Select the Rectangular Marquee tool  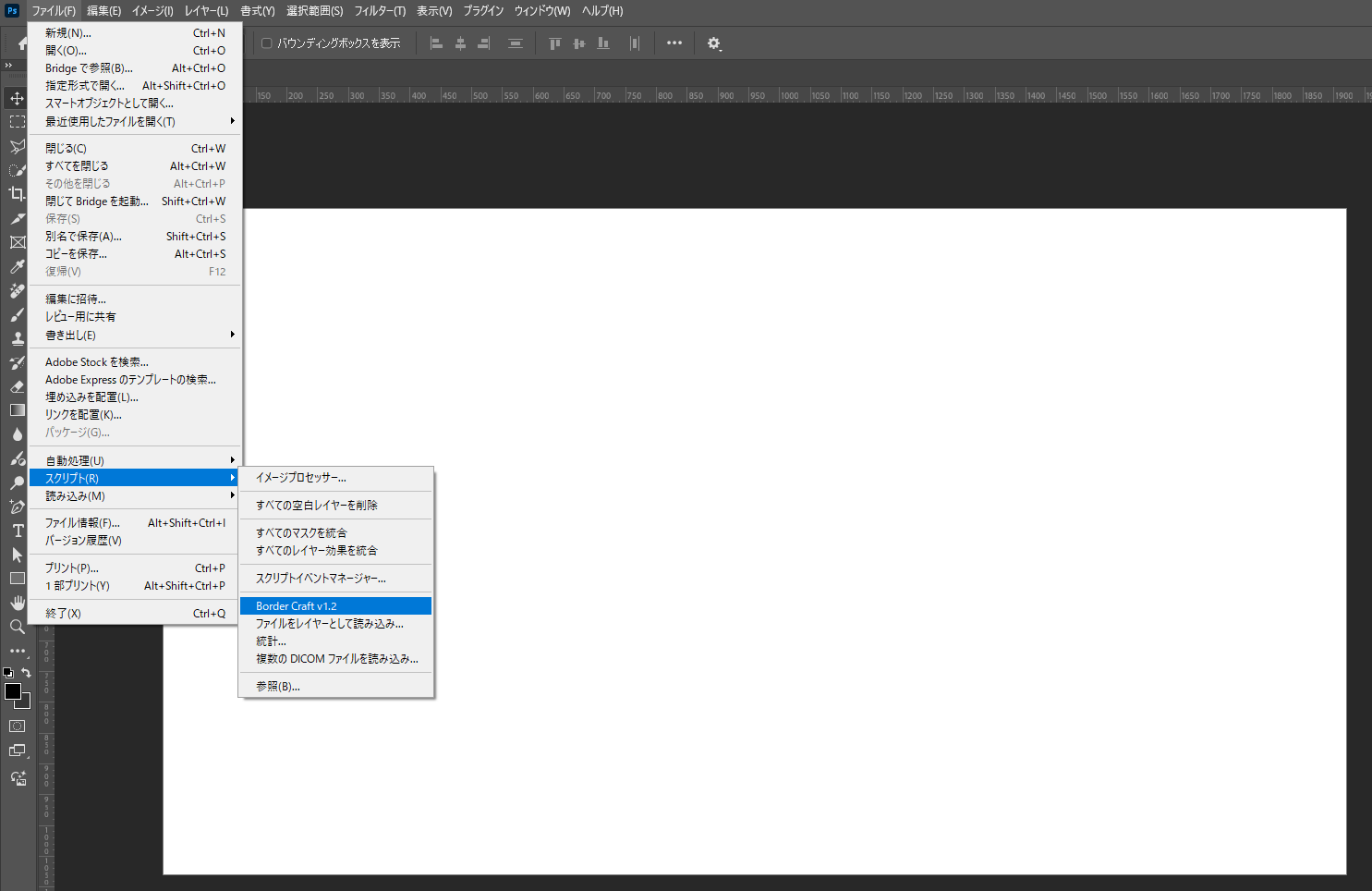(17, 122)
